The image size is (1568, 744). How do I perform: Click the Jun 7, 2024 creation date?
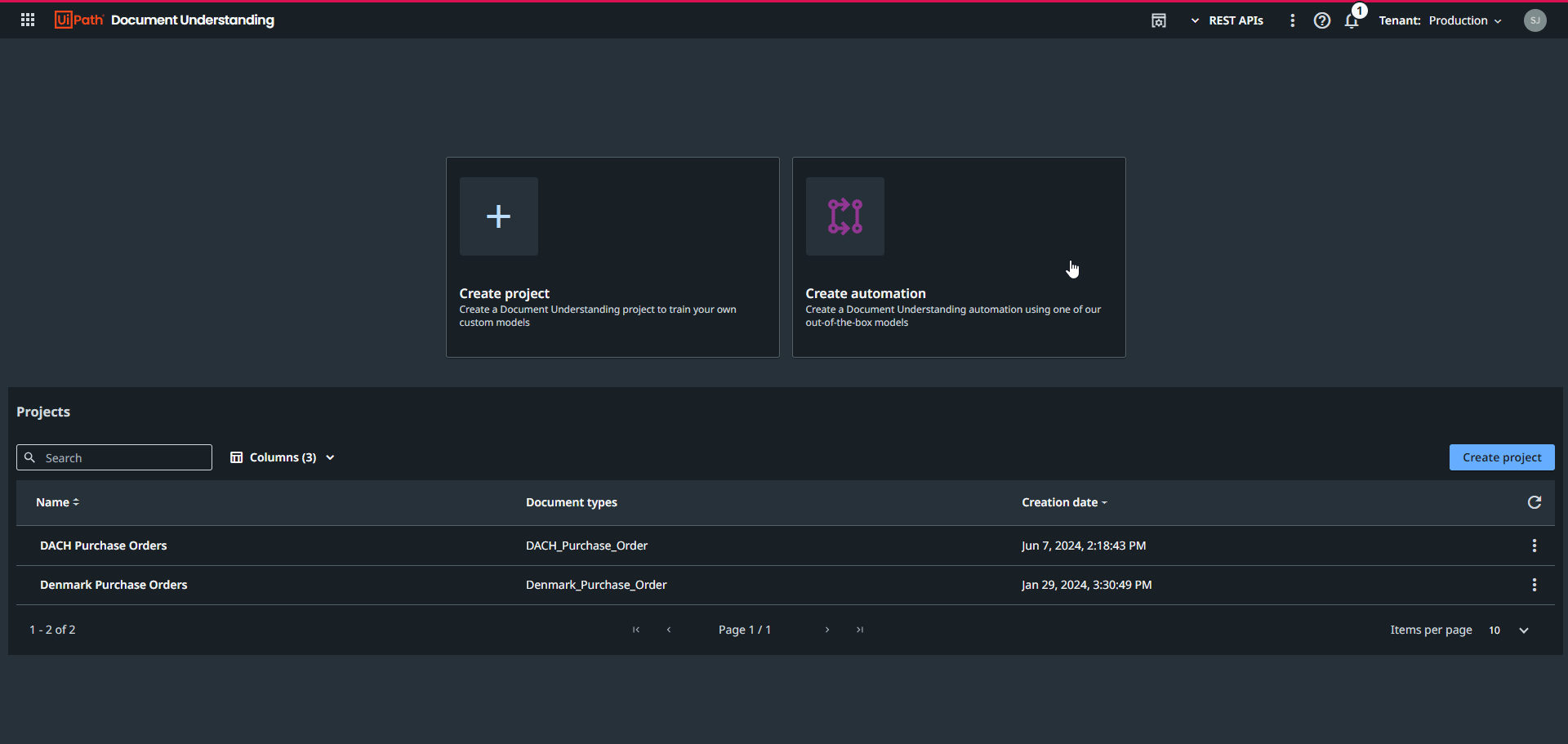(1084, 546)
